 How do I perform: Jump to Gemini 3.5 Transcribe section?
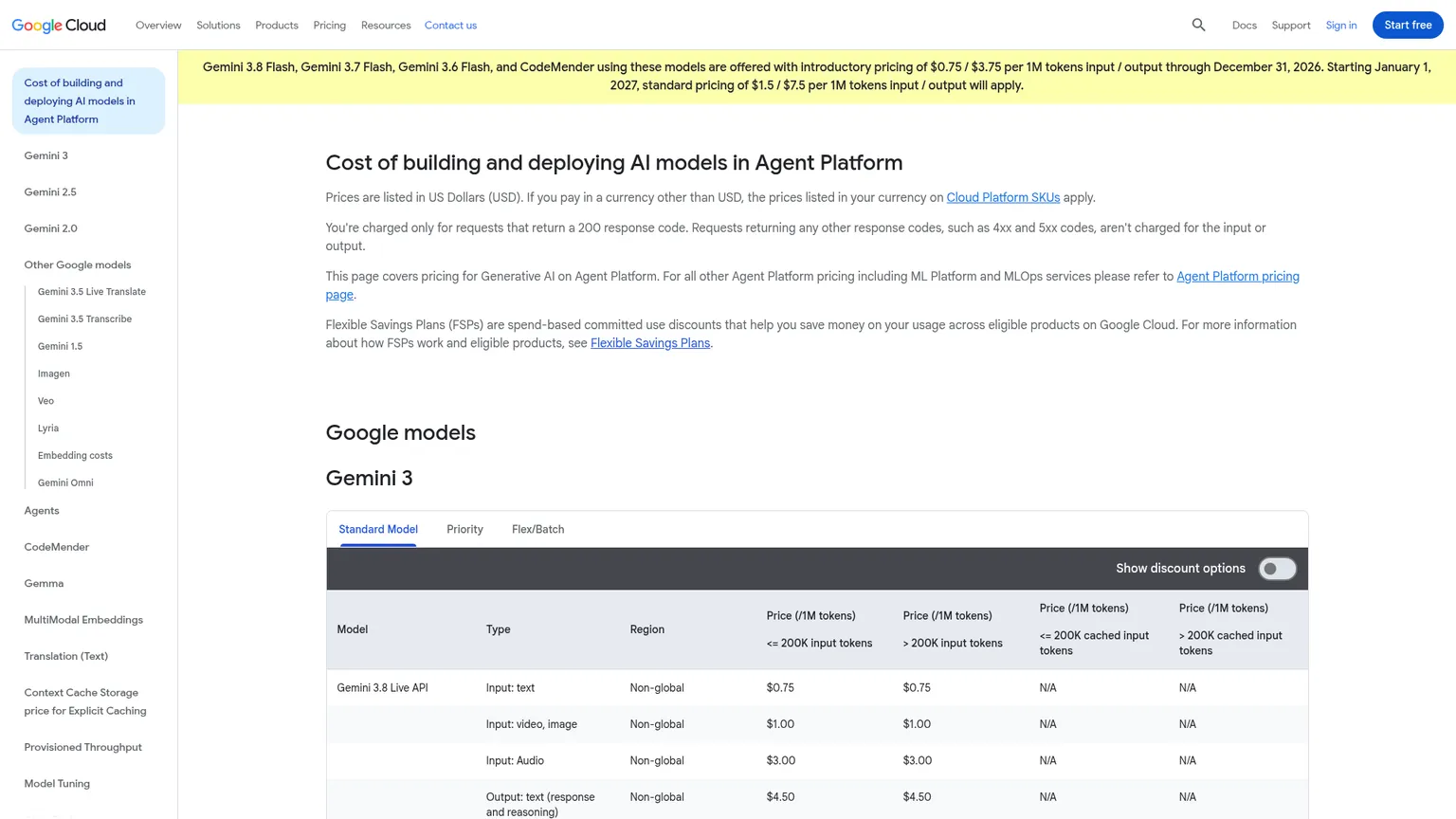click(84, 319)
